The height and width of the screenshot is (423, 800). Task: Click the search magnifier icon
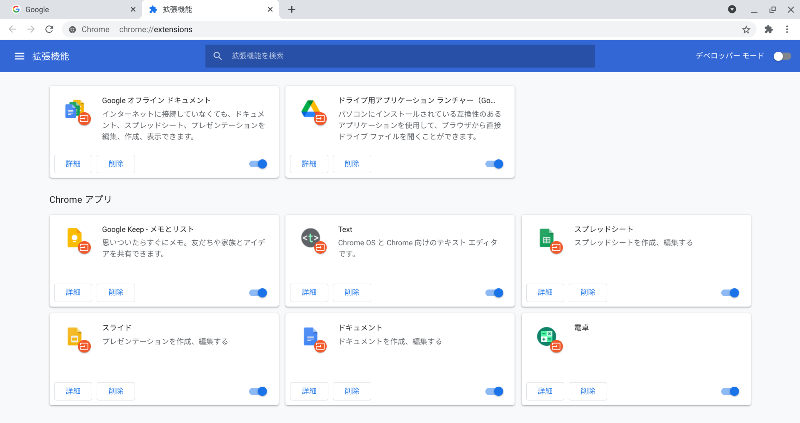(x=218, y=56)
